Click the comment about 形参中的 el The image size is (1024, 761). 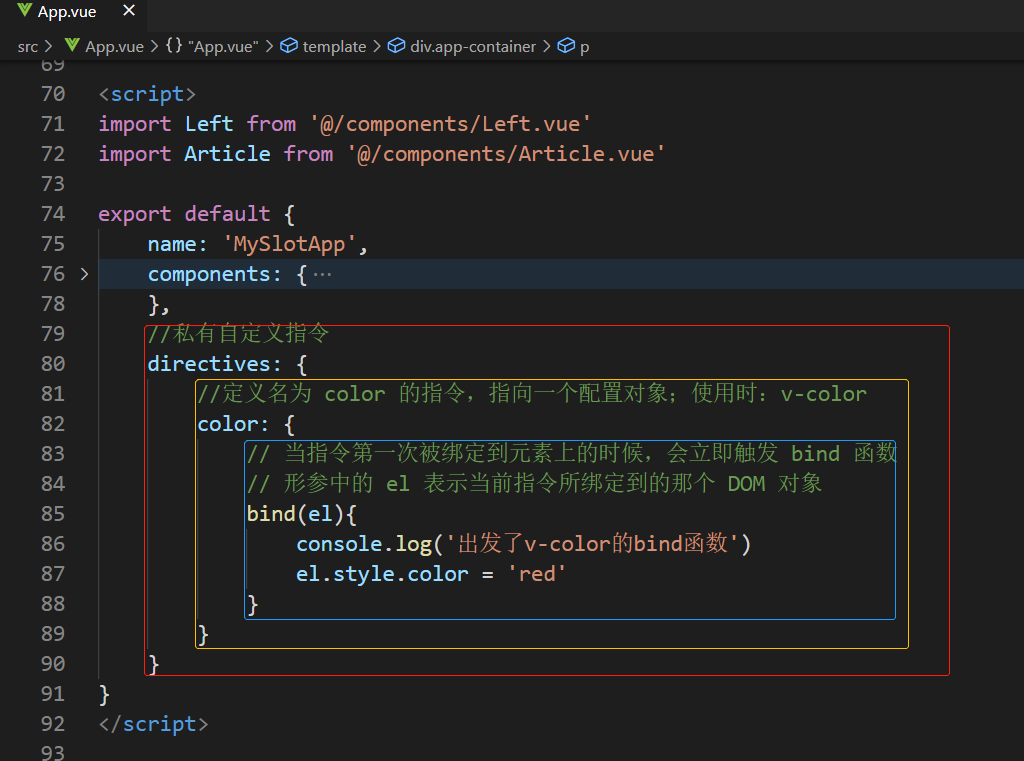tap(534, 484)
